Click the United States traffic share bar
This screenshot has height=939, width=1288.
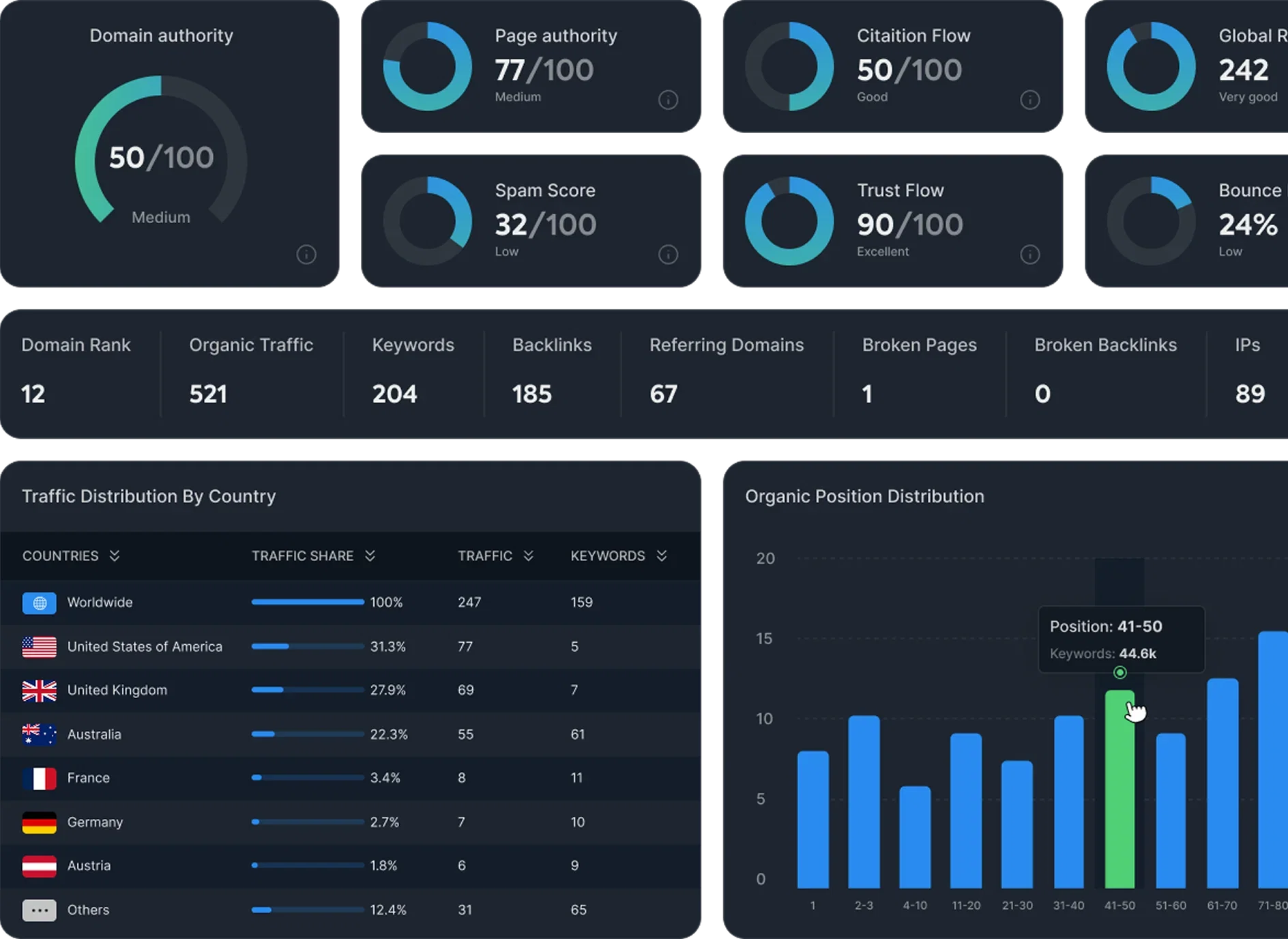tap(308, 646)
